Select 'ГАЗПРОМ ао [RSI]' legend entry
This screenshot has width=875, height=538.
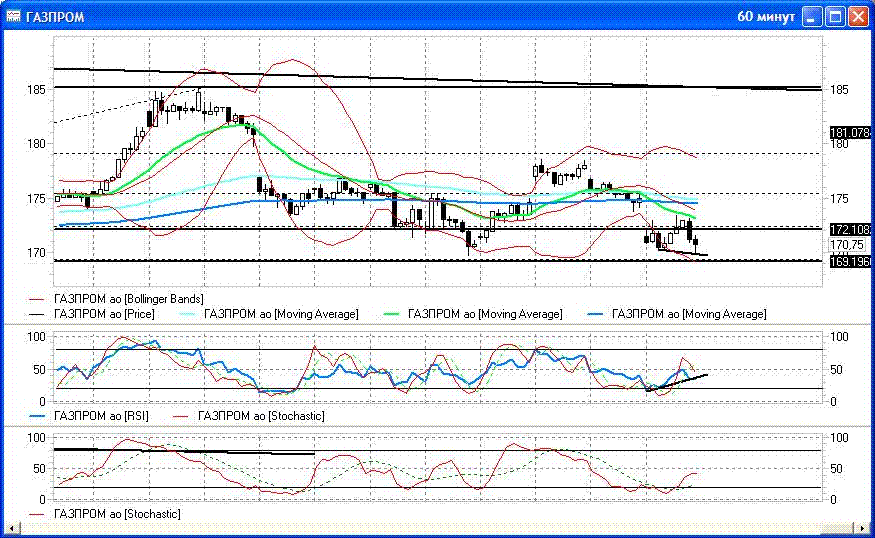click(101, 416)
